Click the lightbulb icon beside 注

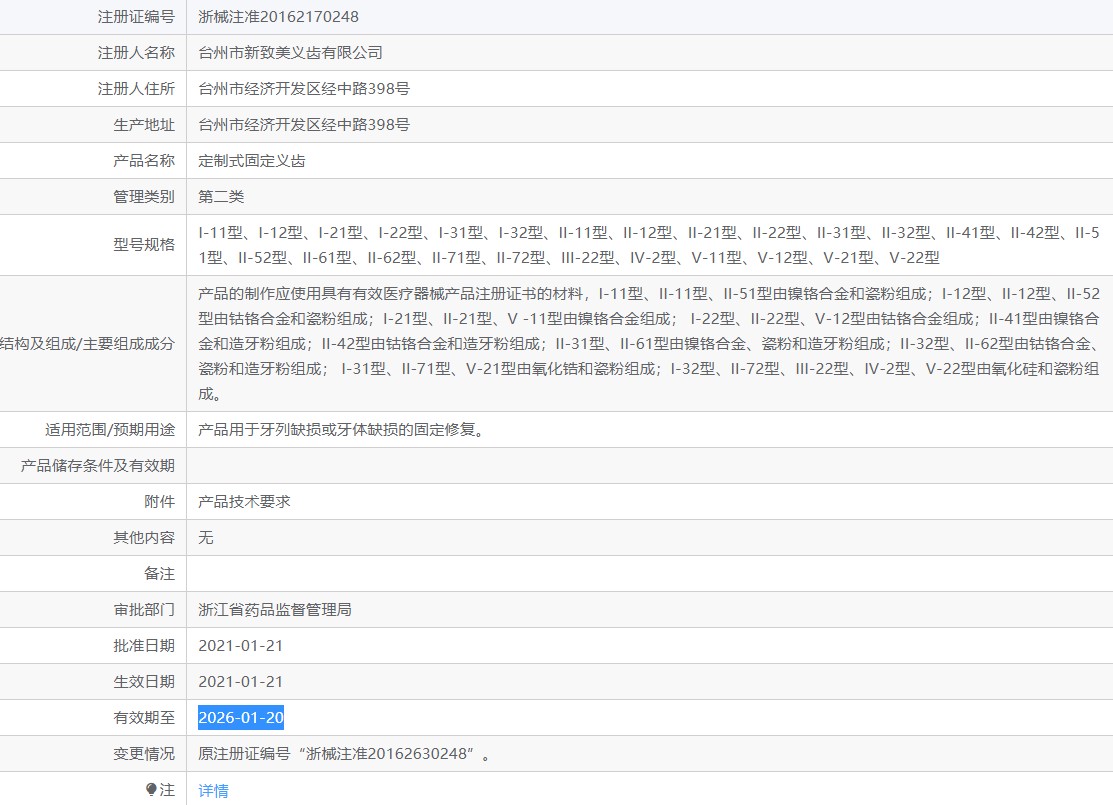coord(150,789)
